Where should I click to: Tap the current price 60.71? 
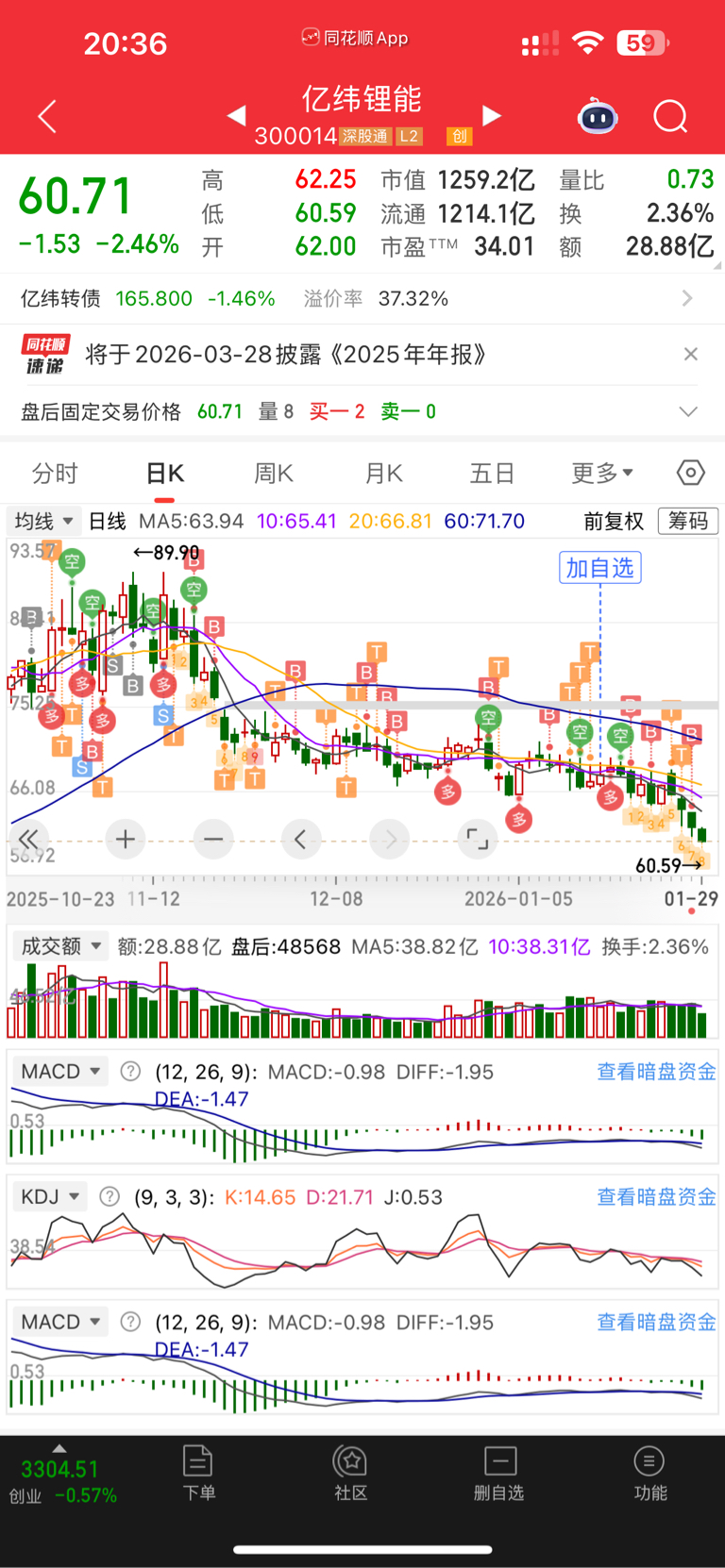(x=76, y=196)
